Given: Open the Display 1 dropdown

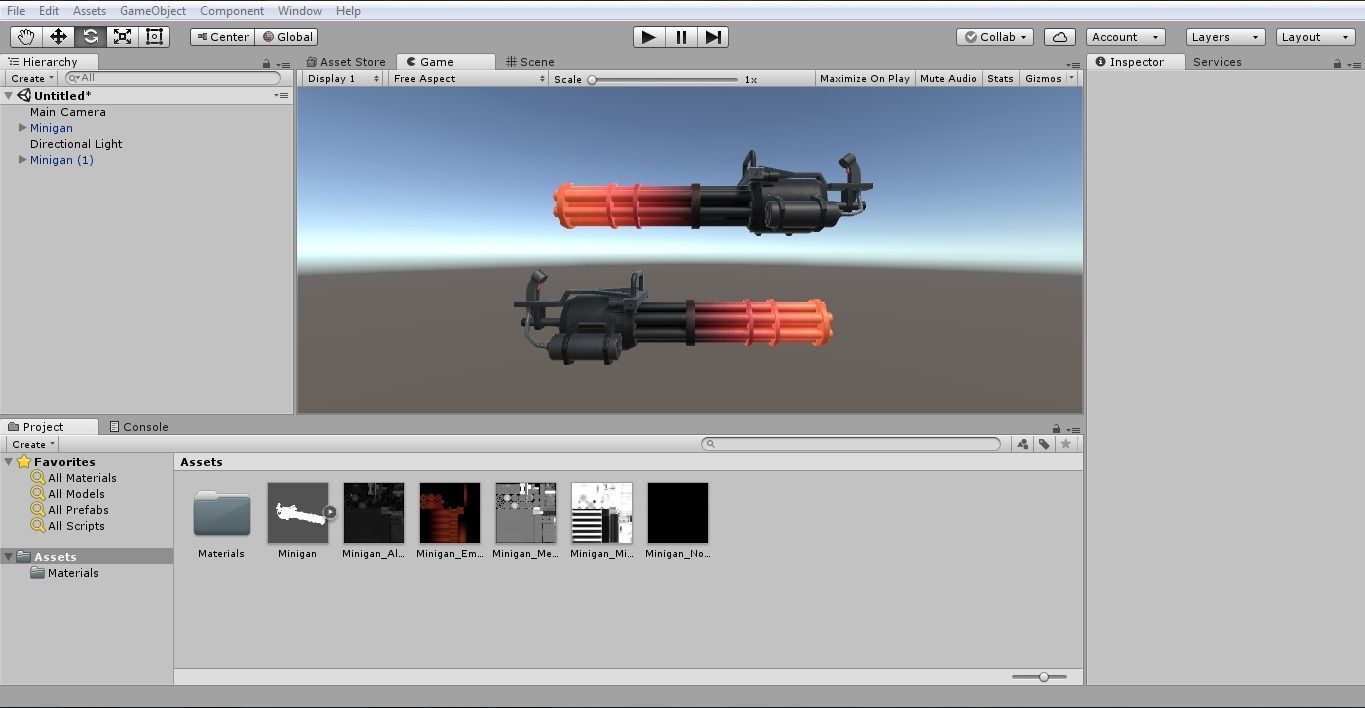Looking at the screenshot, I should (x=343, y=78).
